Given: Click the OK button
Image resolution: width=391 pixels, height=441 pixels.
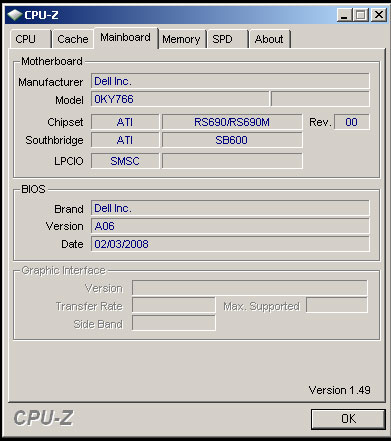Looking at the screenshot, I should 348,419.
